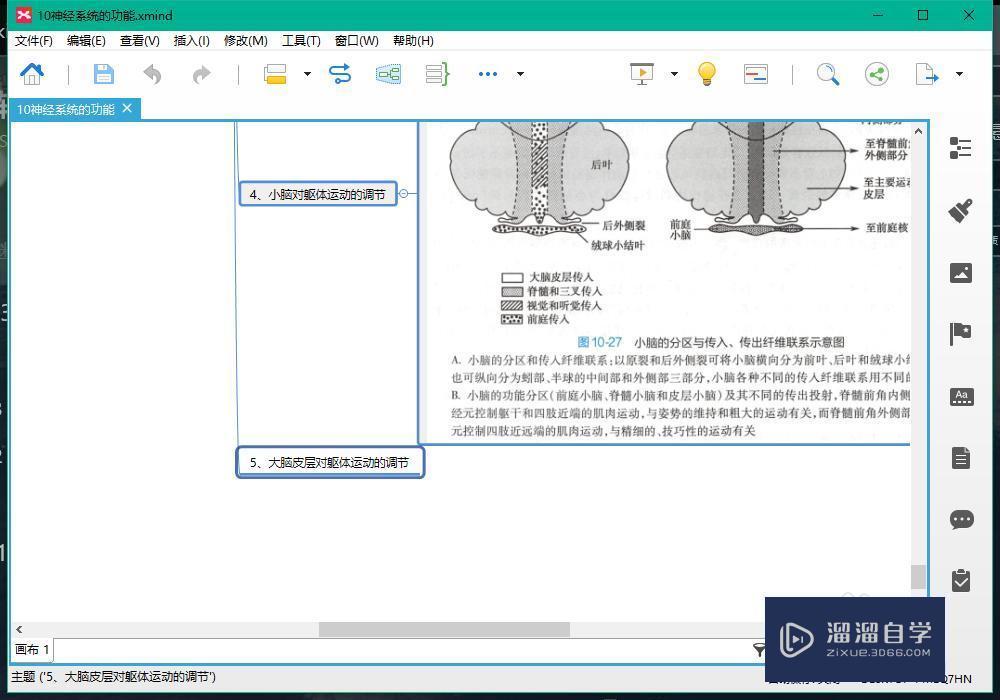
Task: Click the marker flag icon in sidebar
Action: point(961,334)
